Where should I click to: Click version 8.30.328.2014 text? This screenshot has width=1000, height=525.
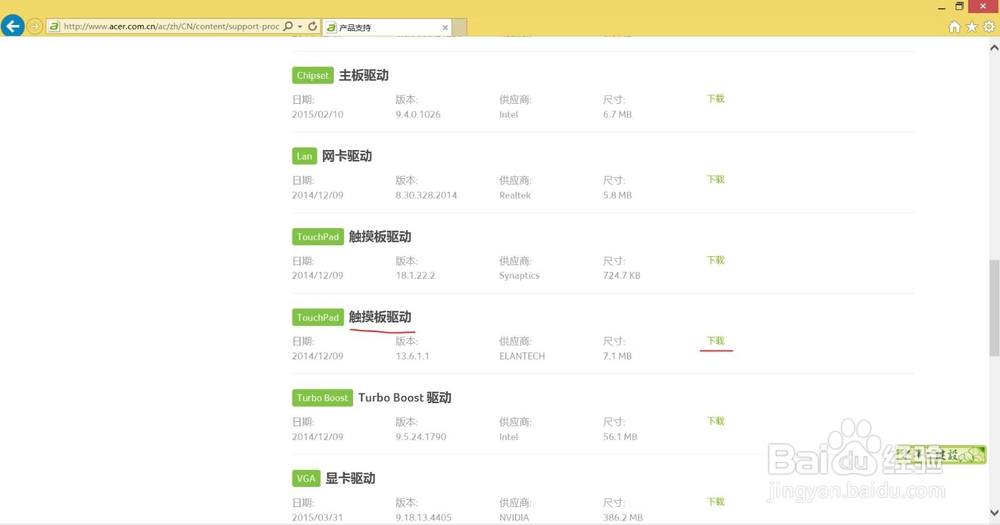pyautogui.click(x=426, y=195)
